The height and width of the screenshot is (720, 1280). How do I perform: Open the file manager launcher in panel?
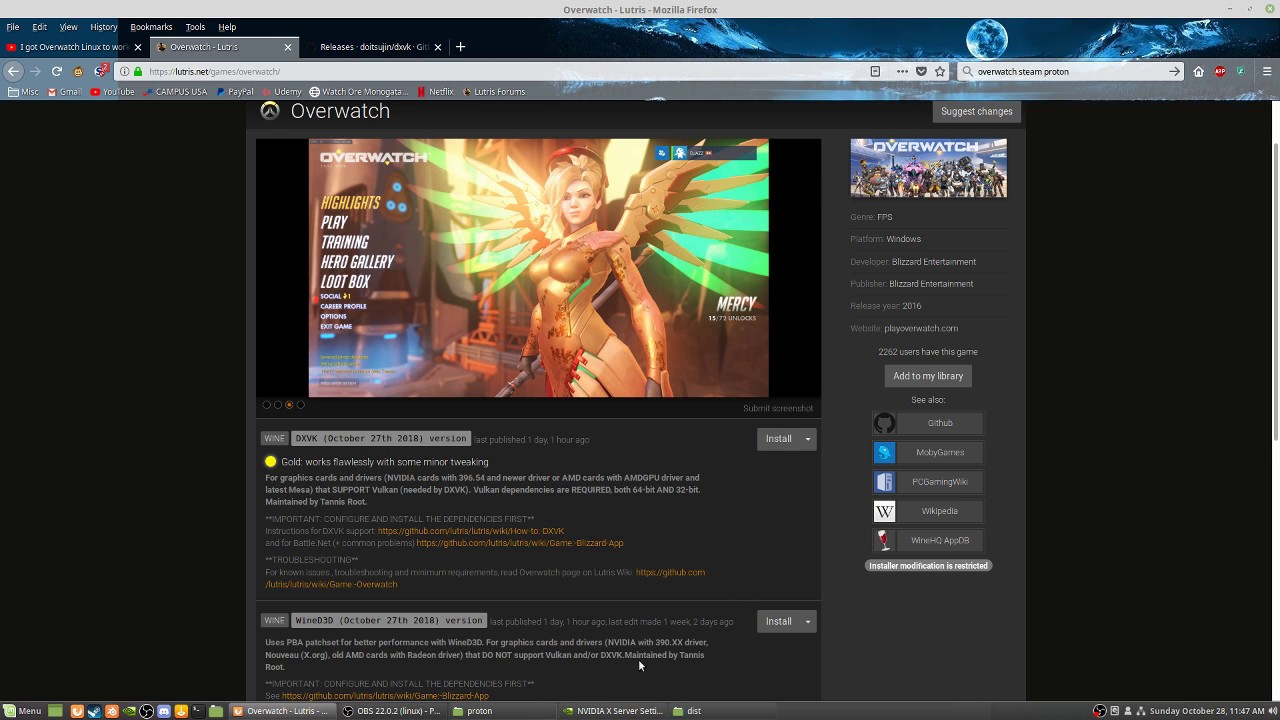click(x=215, y=711)
